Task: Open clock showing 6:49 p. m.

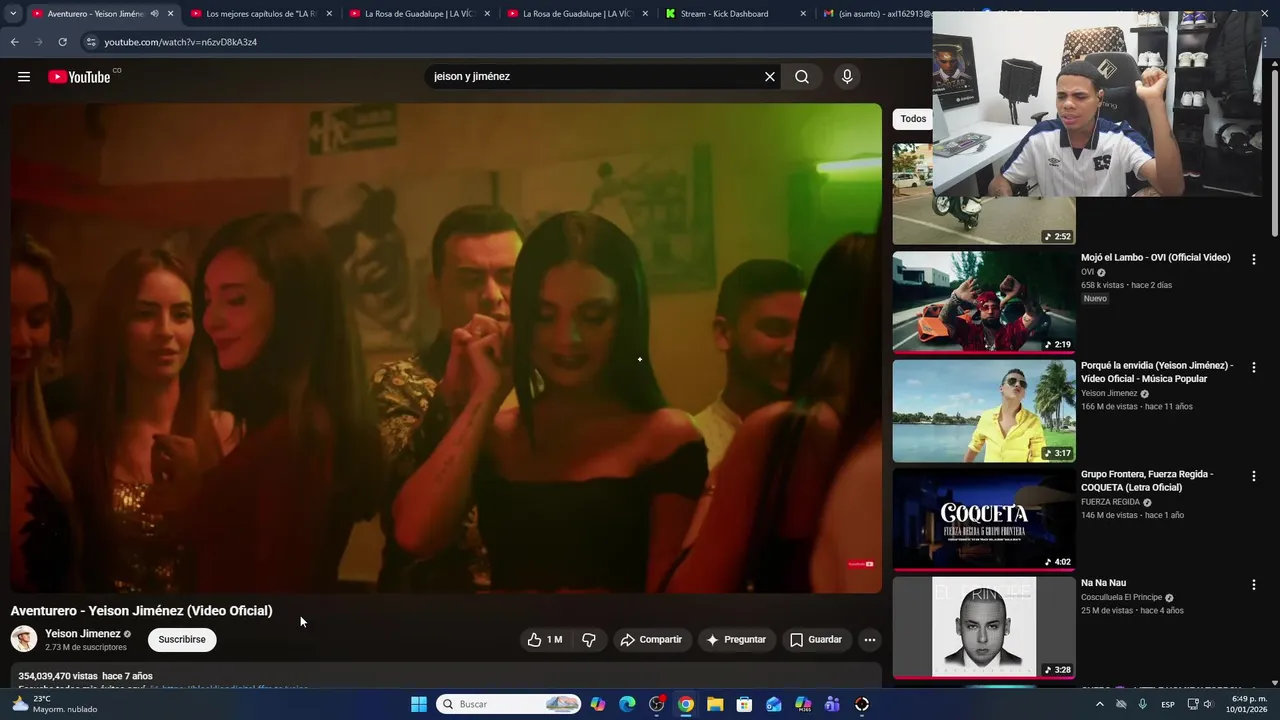Action: point(1245,704)
